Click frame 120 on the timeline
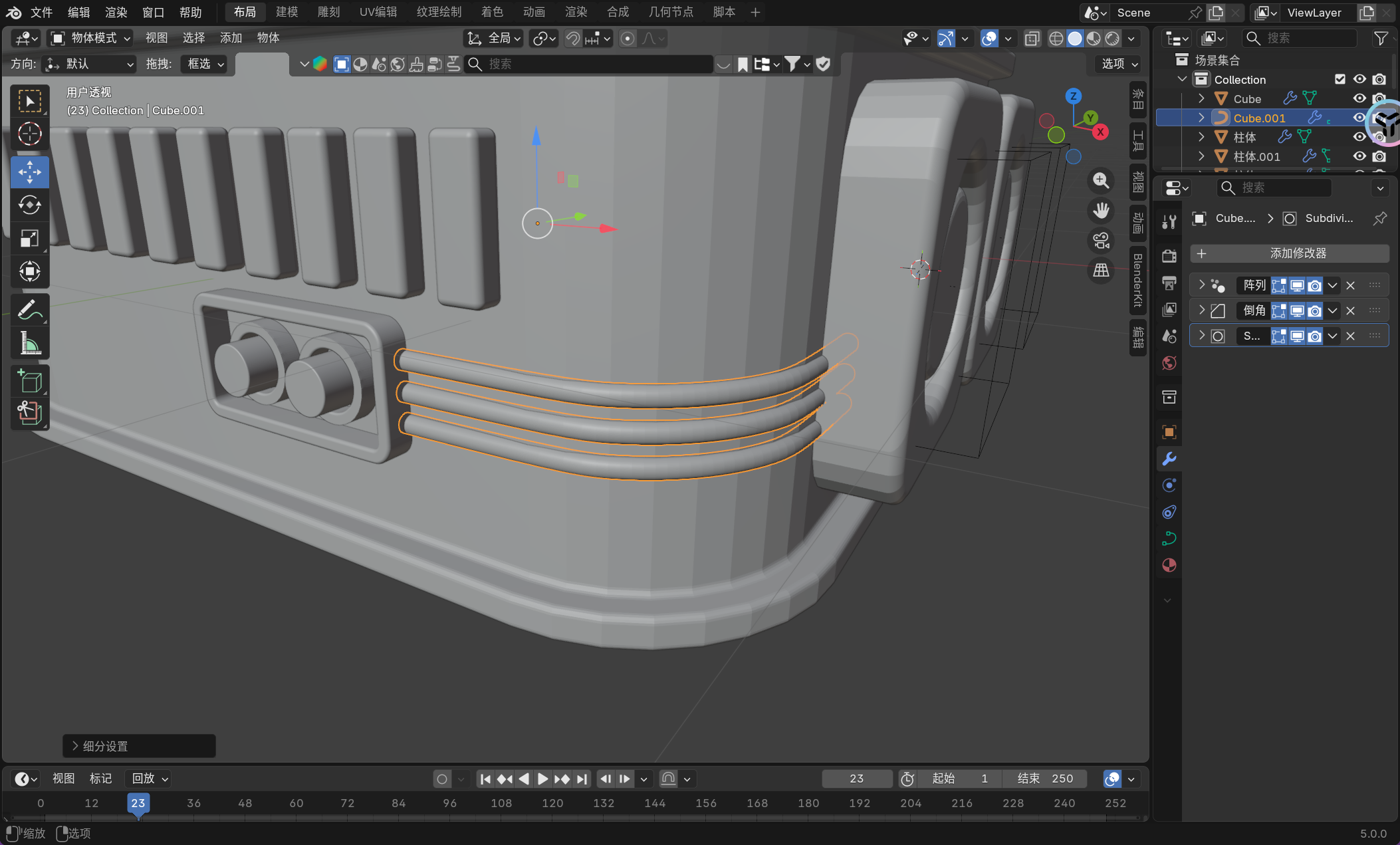The width and height of the screenshot is (1400, 845). 552,803
